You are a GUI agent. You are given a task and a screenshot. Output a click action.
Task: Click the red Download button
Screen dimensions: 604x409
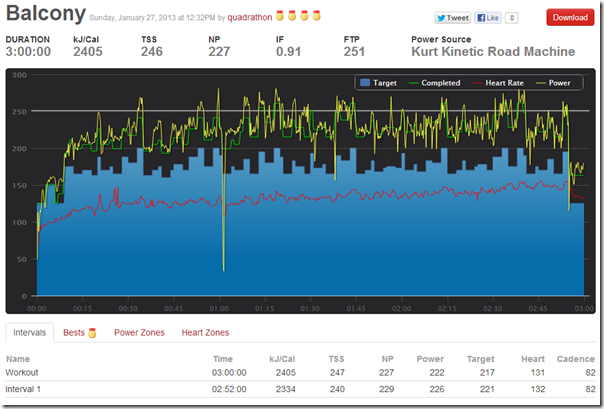[x=570, y=17]
